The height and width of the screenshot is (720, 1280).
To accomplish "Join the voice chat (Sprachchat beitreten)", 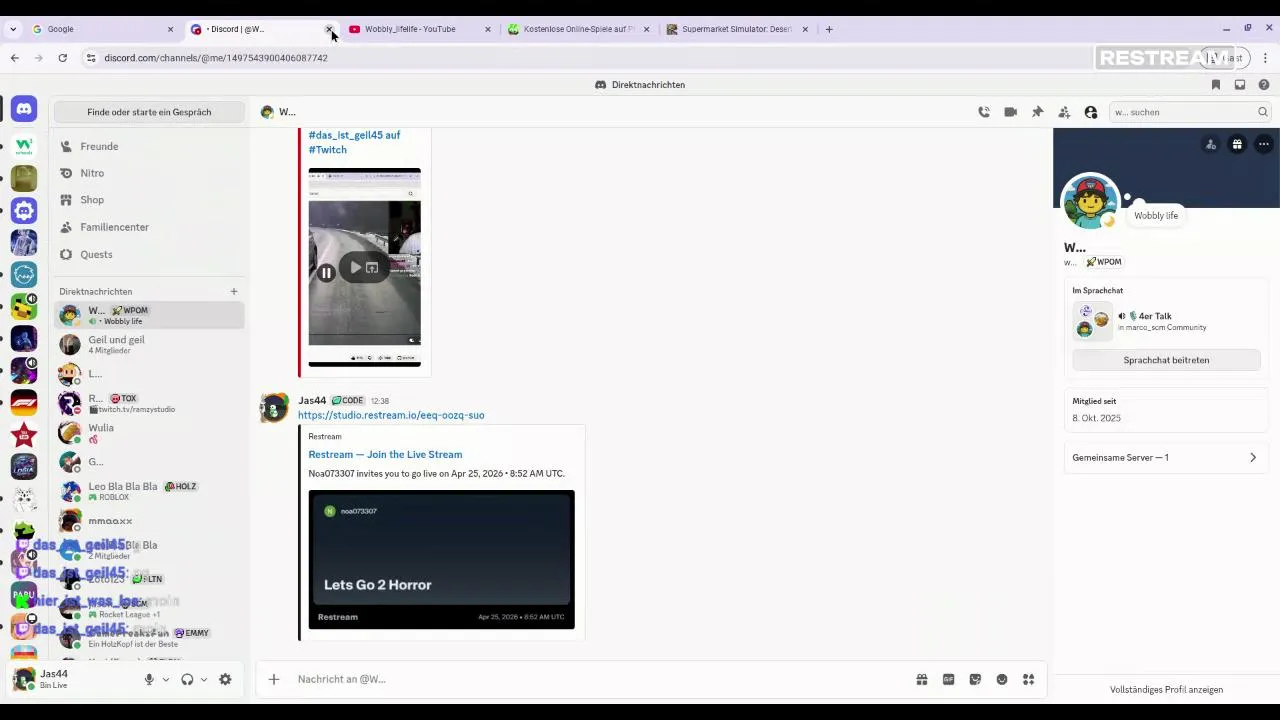I will point(1166,360).
